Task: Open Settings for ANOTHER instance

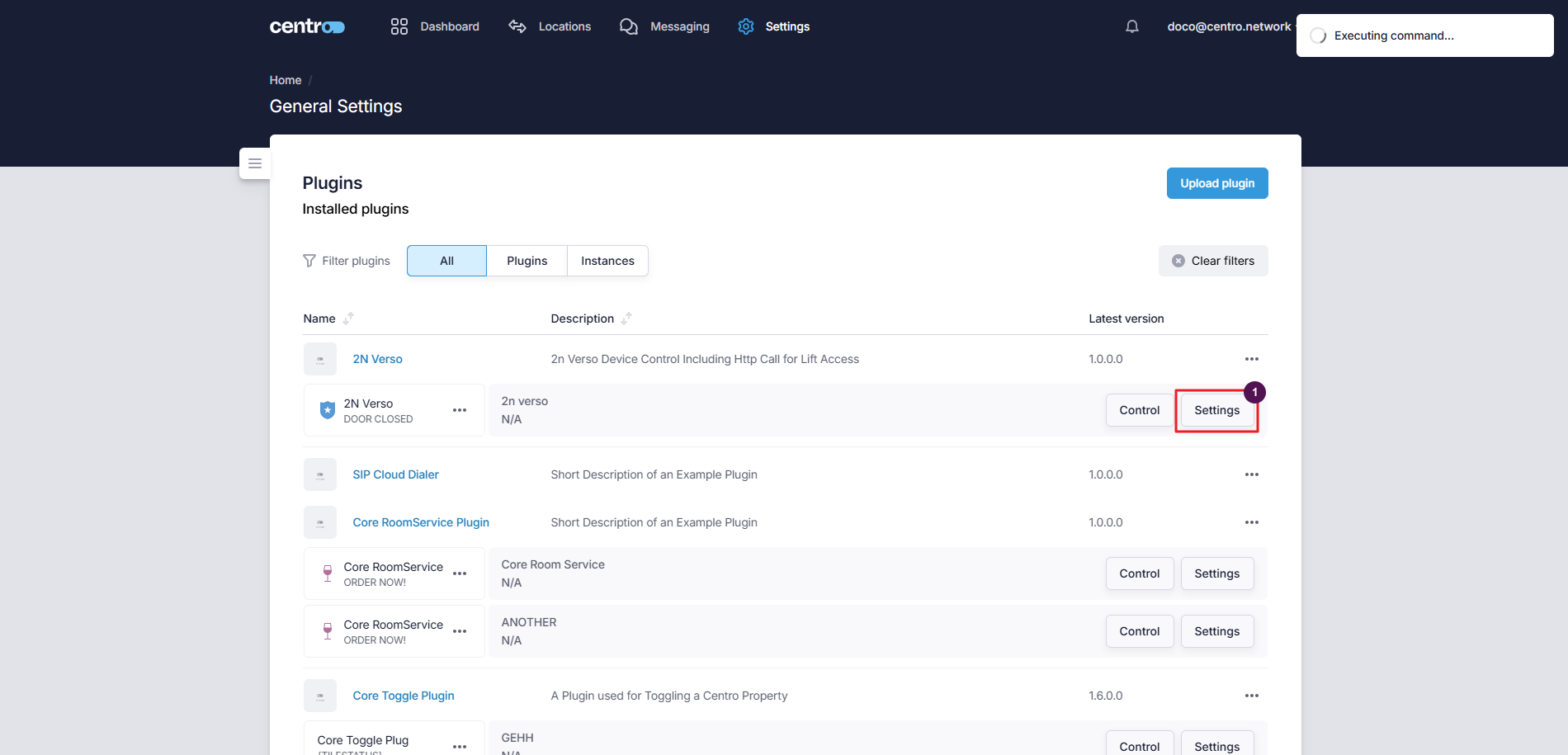Action: tap(1217, 631)
